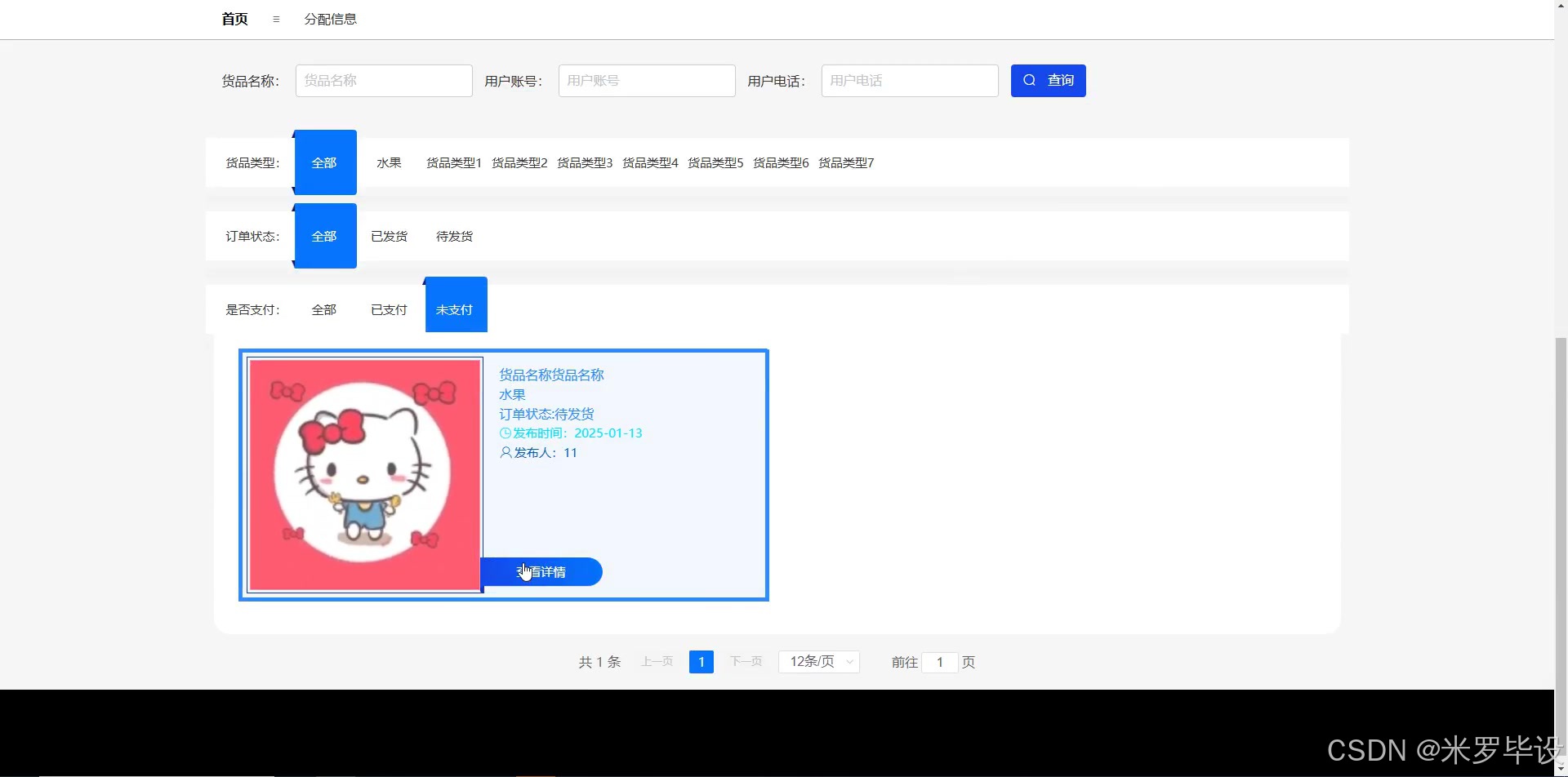Focus the 货品名称 input field
The width and height of the screenshot is (1568, 777).
point(384,81)
